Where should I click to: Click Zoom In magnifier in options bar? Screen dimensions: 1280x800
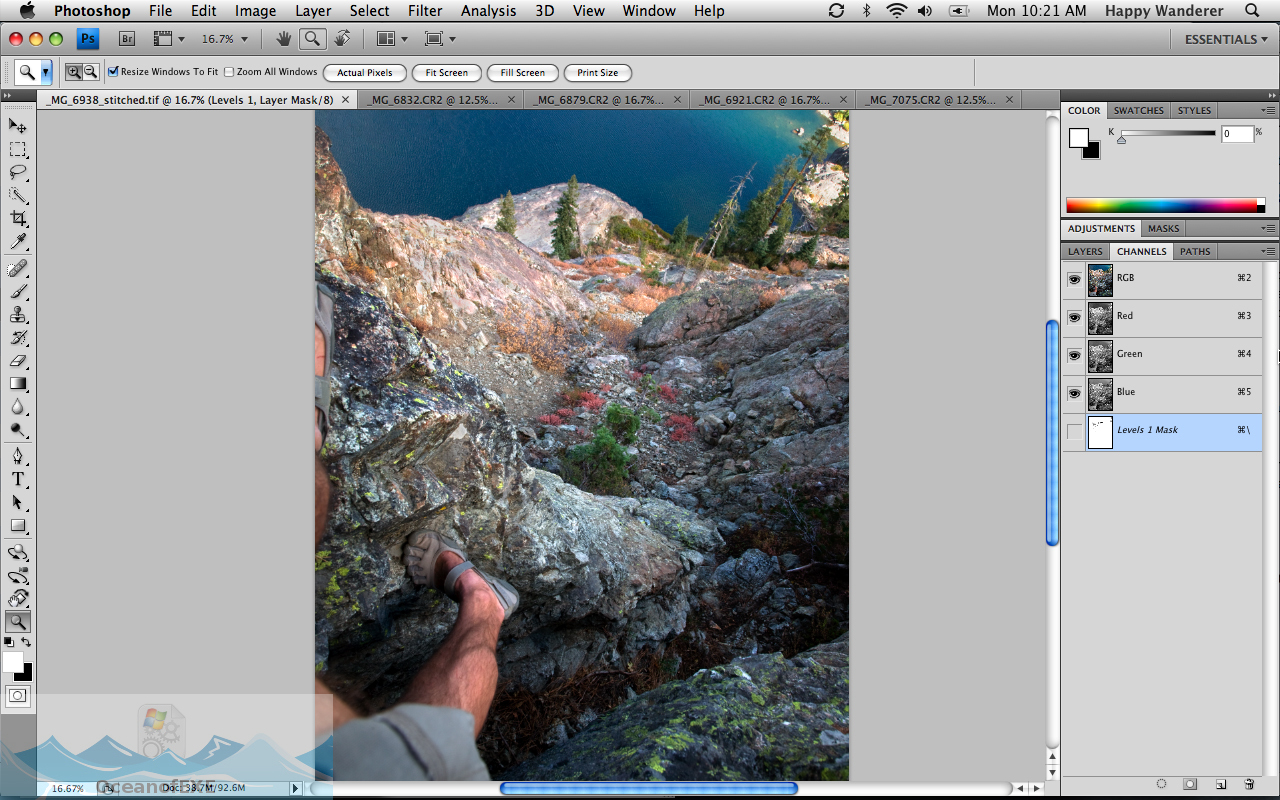74,72
